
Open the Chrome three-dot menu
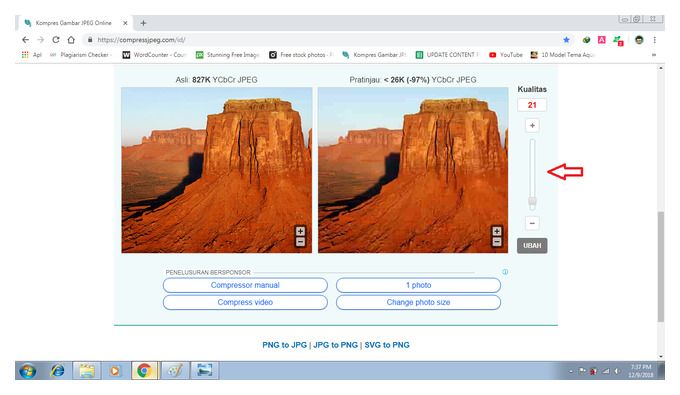[654, 40]
